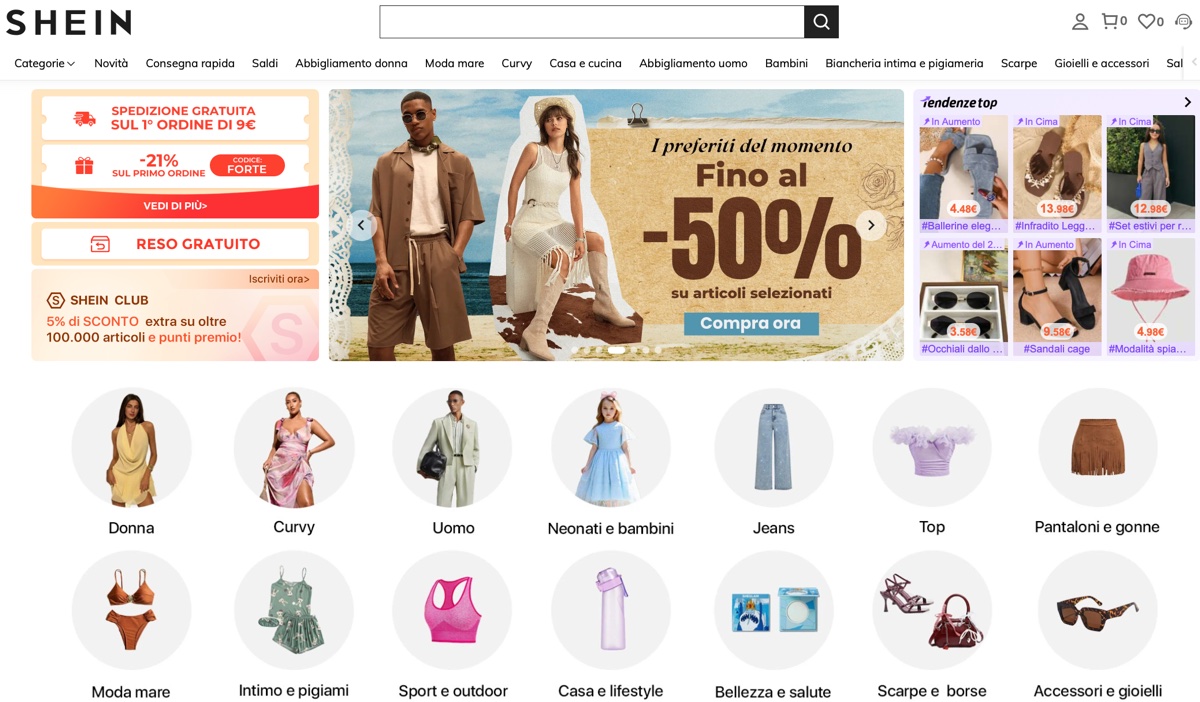Image resolution: width=1200 pixels, height=702 pixels.
Task: Open the search by clicking the magnifier icon
Action: point(821,21)
